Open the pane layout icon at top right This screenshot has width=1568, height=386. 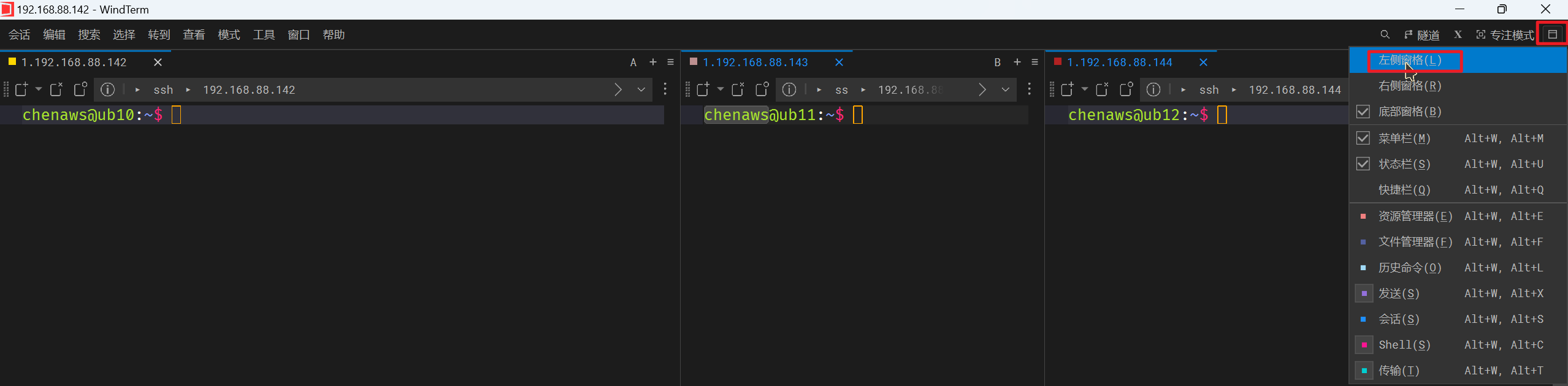click(1552, 34)
